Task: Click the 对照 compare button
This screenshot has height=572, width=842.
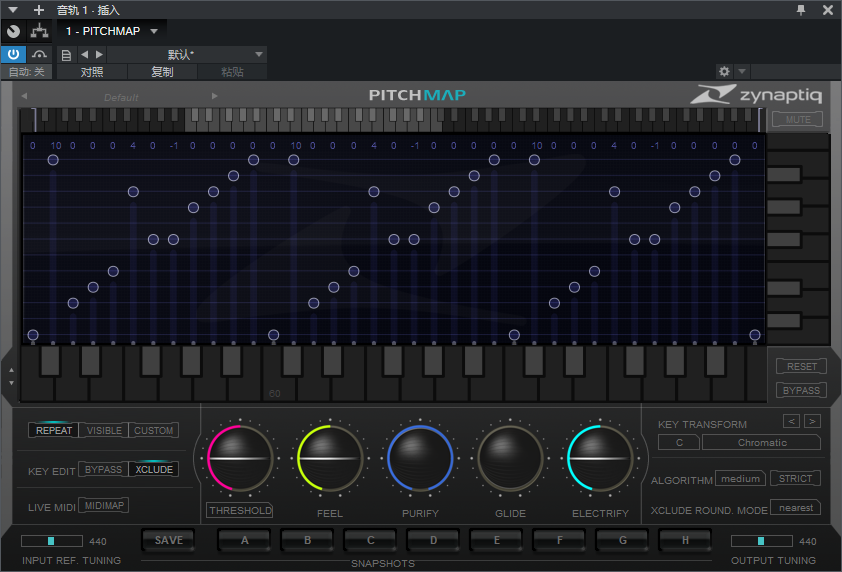Action: click(x=92, y=71)
